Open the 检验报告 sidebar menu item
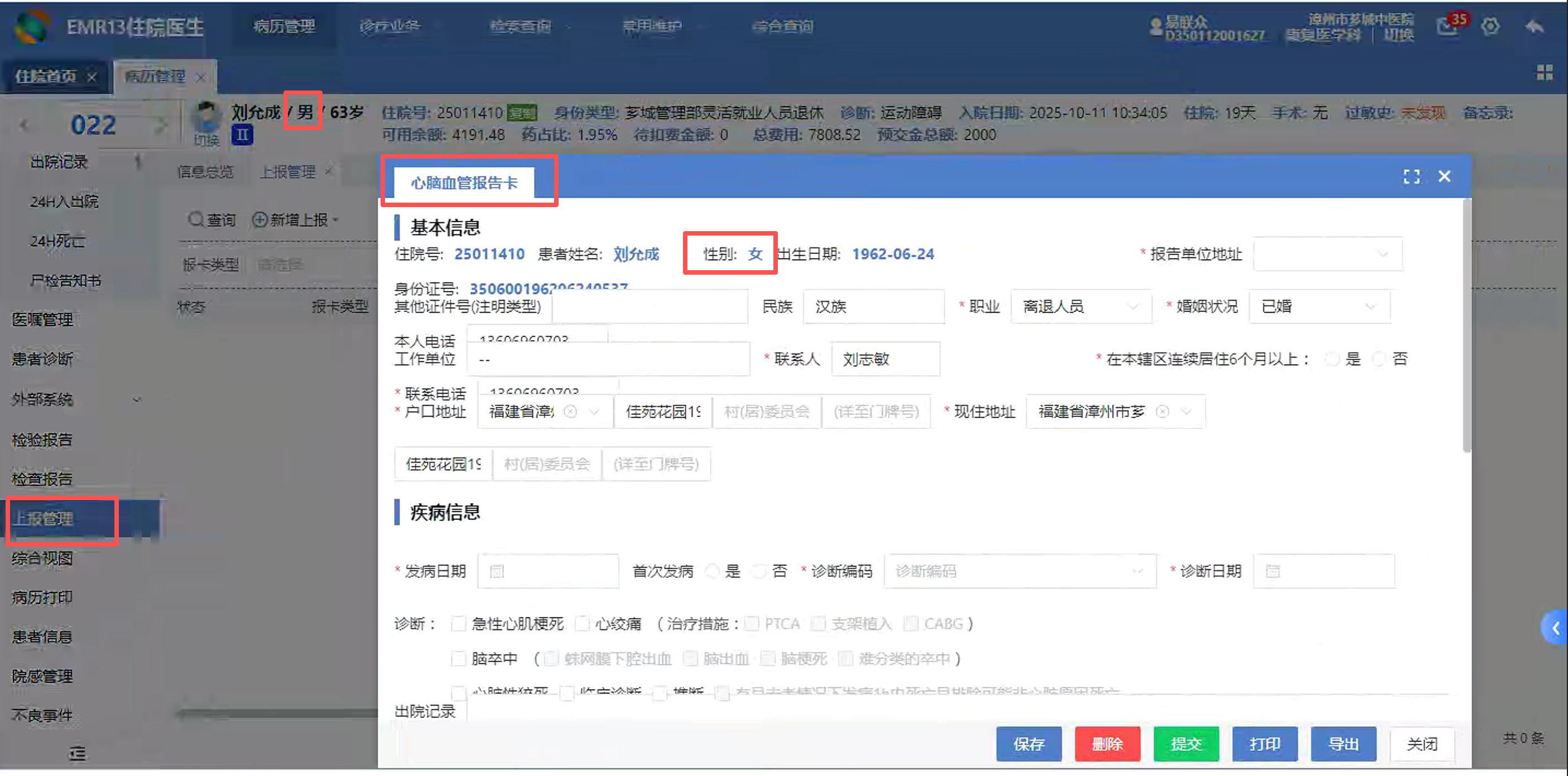1568x776 pixels. pos(42,440)
